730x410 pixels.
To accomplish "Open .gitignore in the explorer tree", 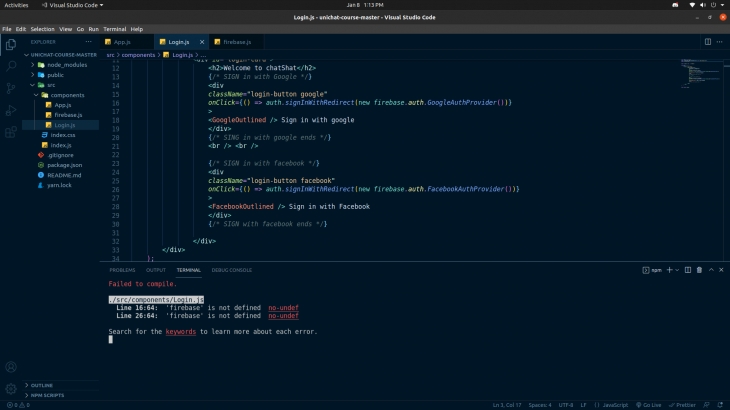I will point(61,155).
